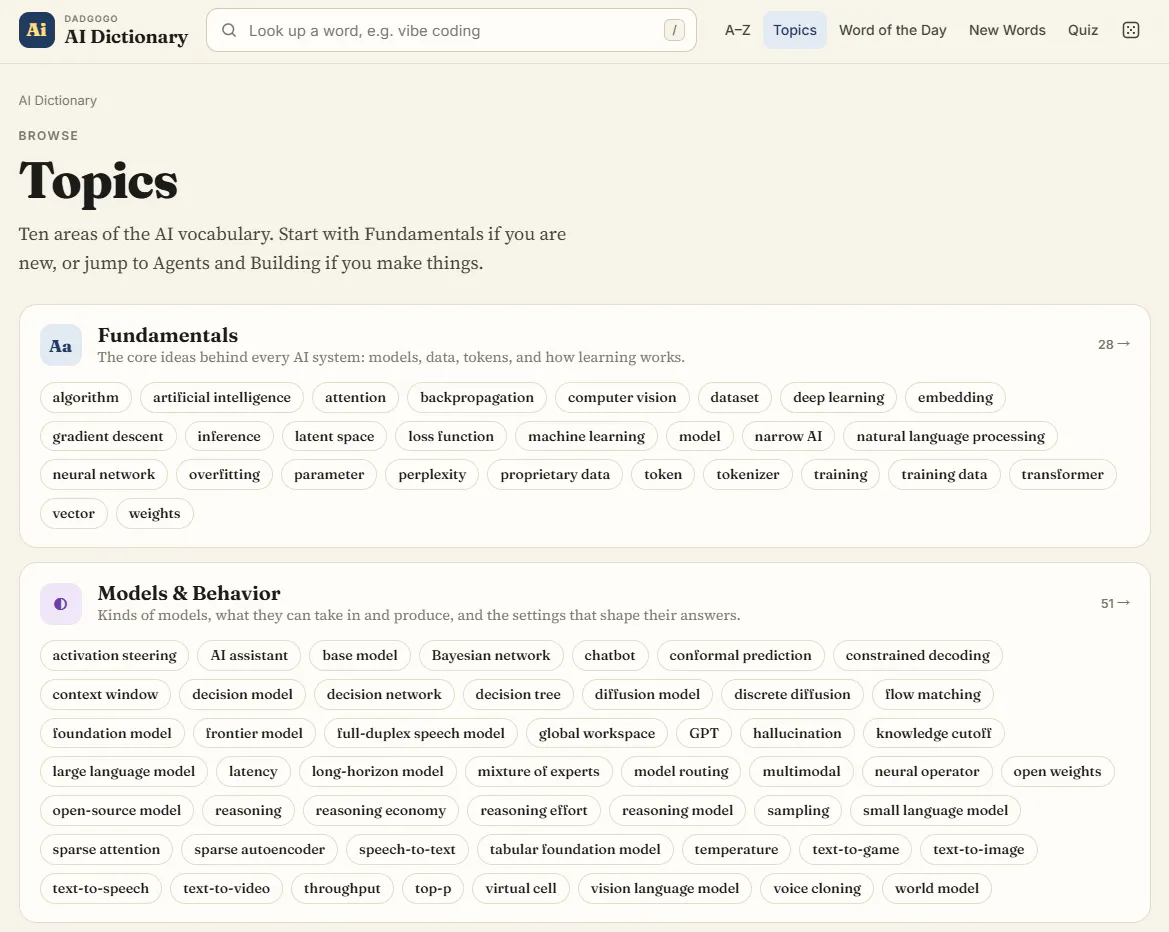
Task: Open the foundation model chip
Action: (112, 733)
